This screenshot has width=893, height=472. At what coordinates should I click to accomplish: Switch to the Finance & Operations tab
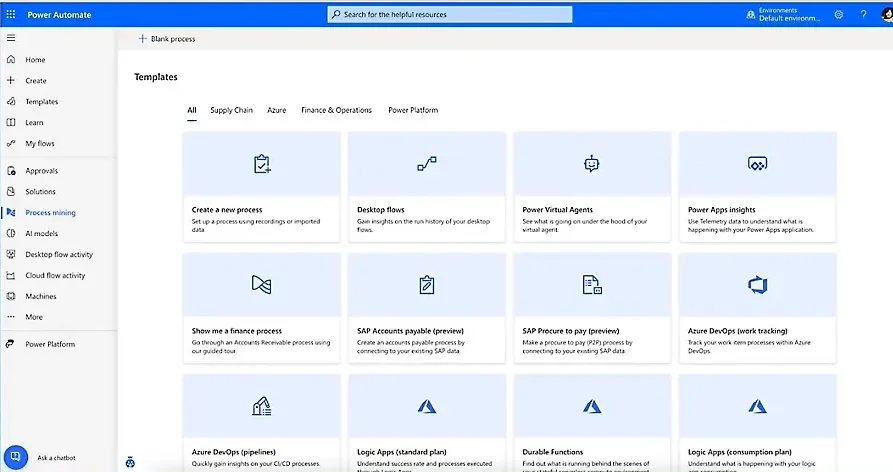tap(336, 110)
